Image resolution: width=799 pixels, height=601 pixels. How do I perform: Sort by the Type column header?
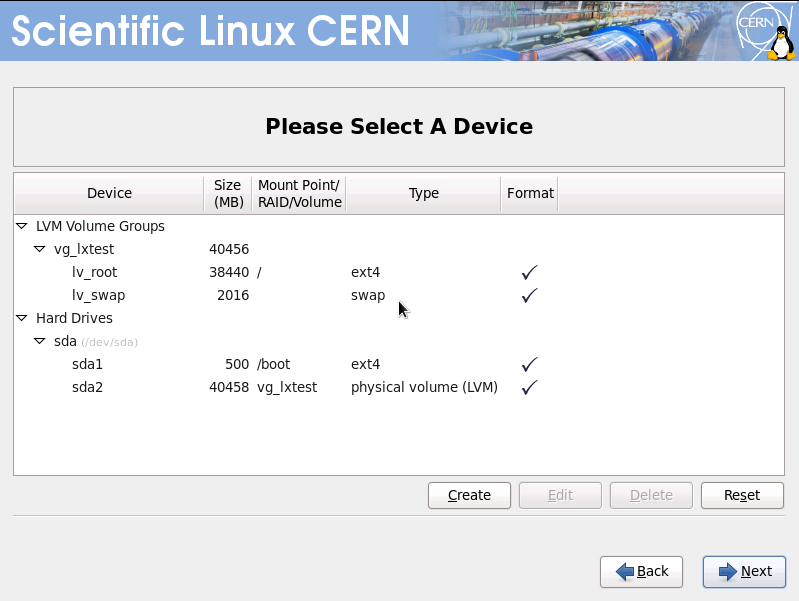click(x=423, y=193)
